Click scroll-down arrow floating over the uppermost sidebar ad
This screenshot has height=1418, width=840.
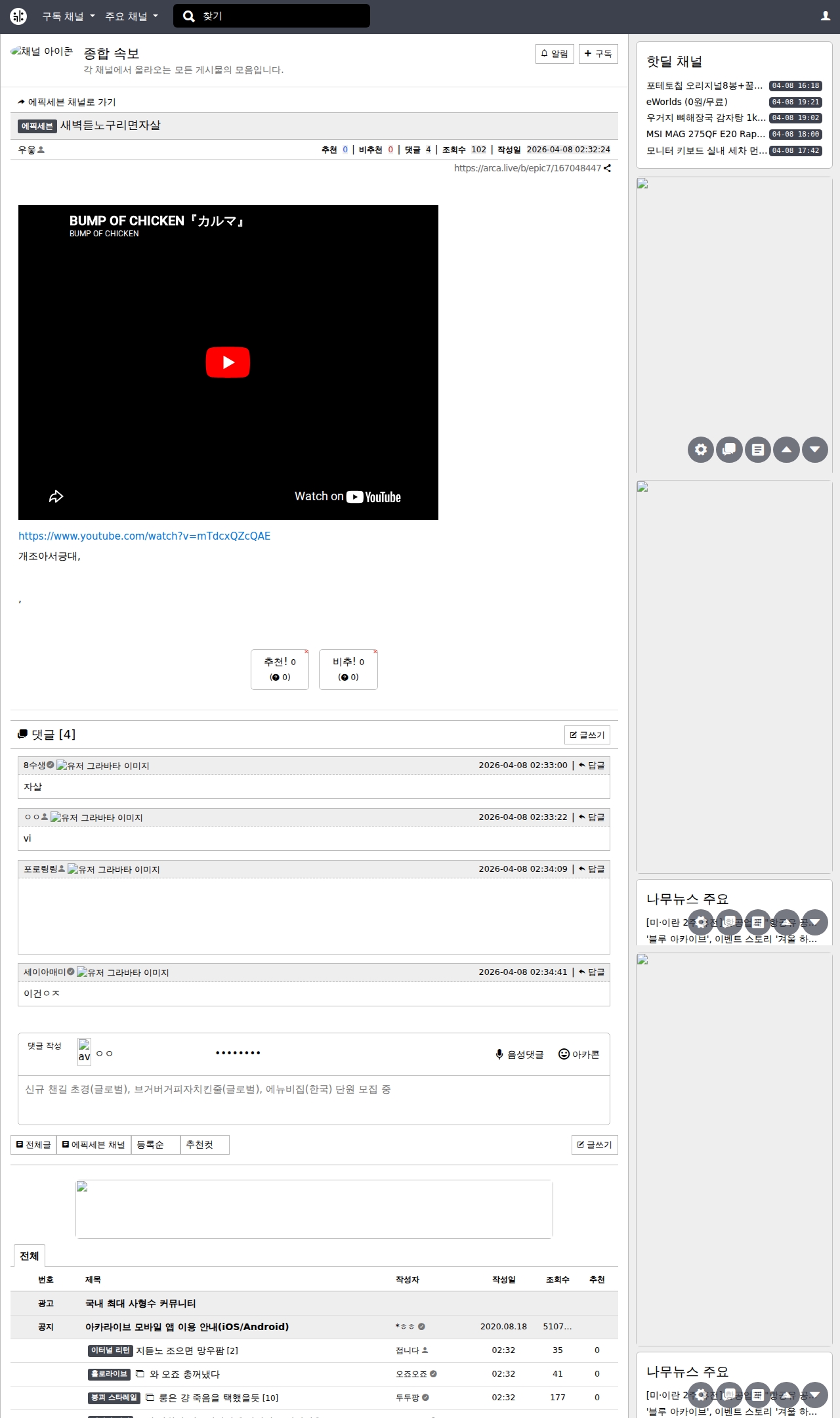815,450
